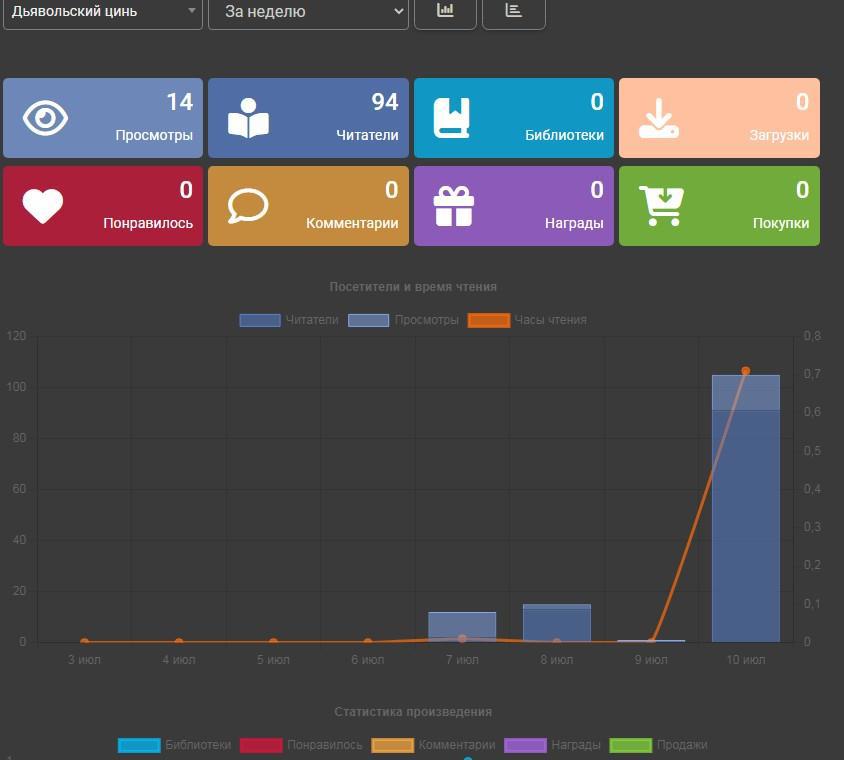Hide Часы чтения line via legend

pos(527,320)
